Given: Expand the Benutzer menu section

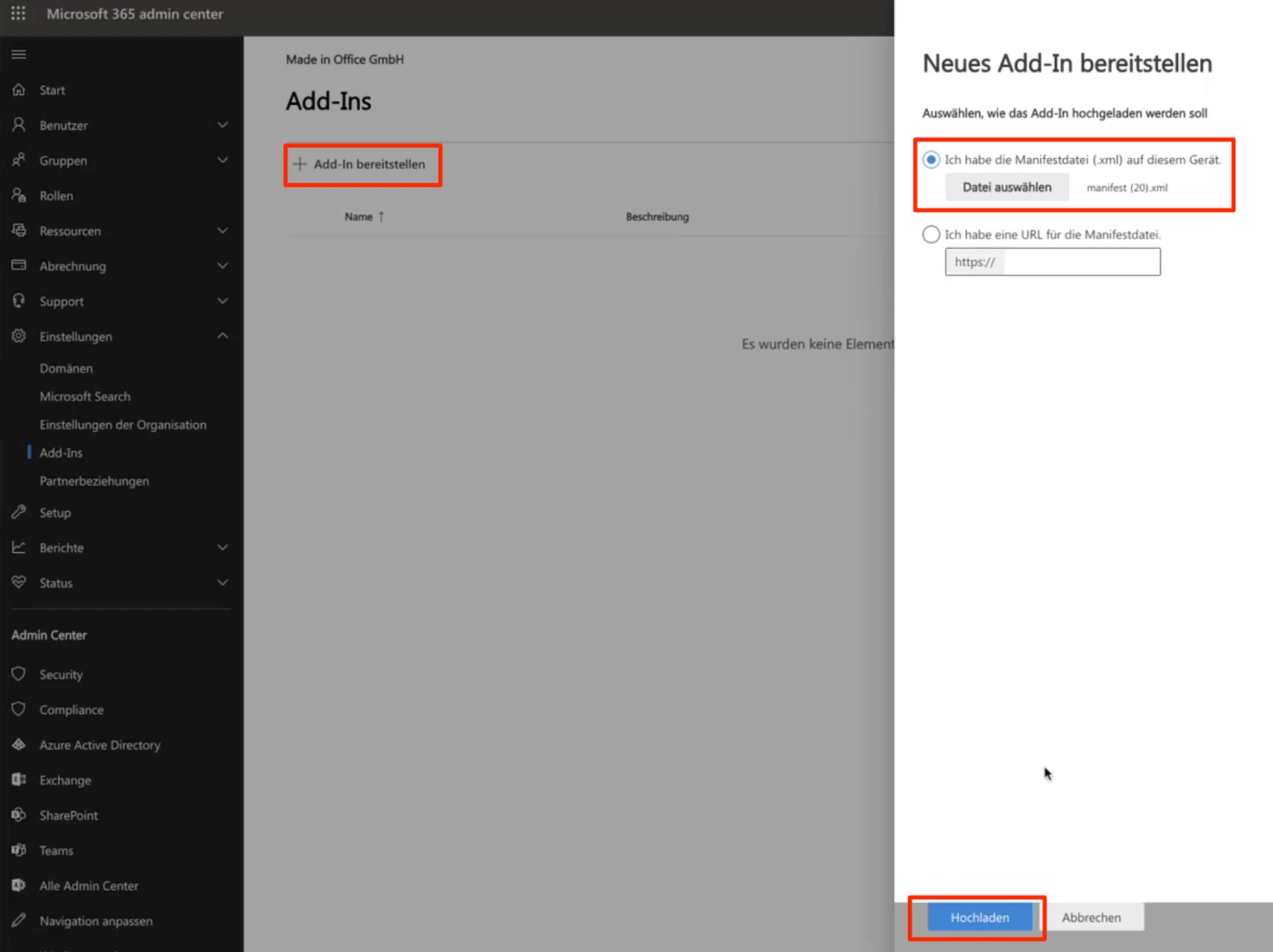Looking at the screenshot, I should (222, 125).
